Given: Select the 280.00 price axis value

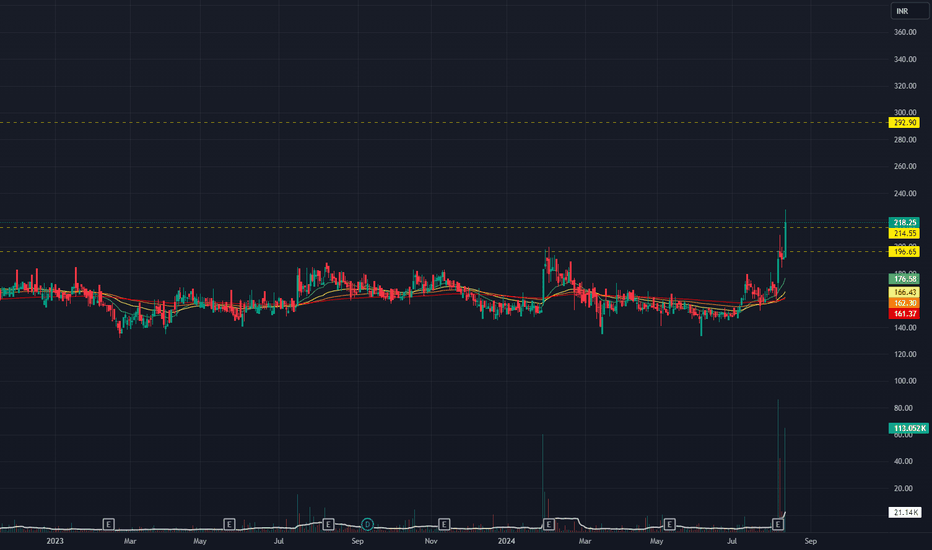Looking at the screenshot, I should (905, 140).
